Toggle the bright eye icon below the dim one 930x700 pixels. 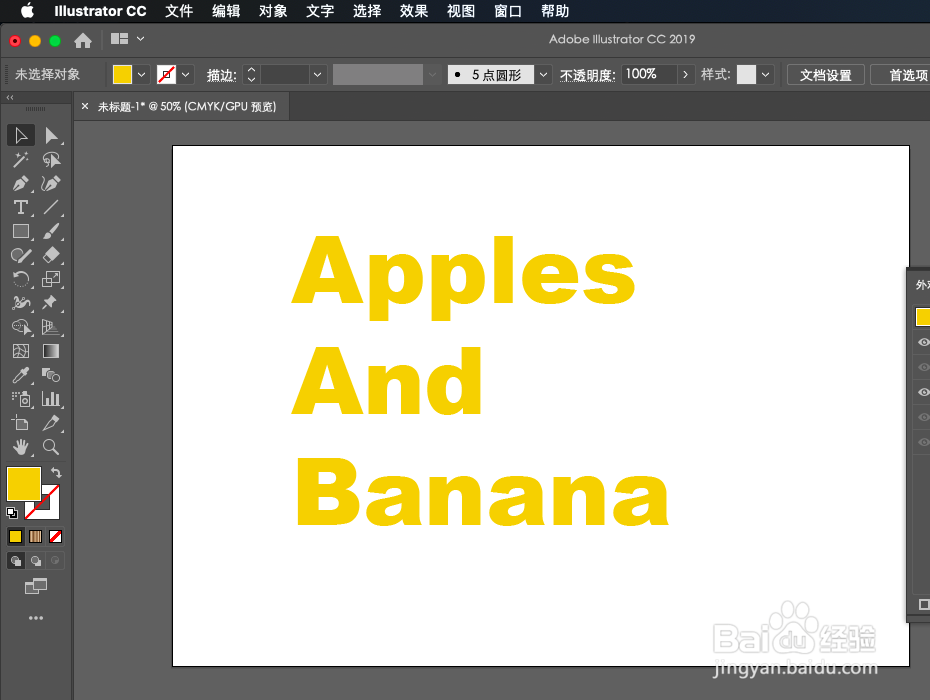tap(923, 392)
